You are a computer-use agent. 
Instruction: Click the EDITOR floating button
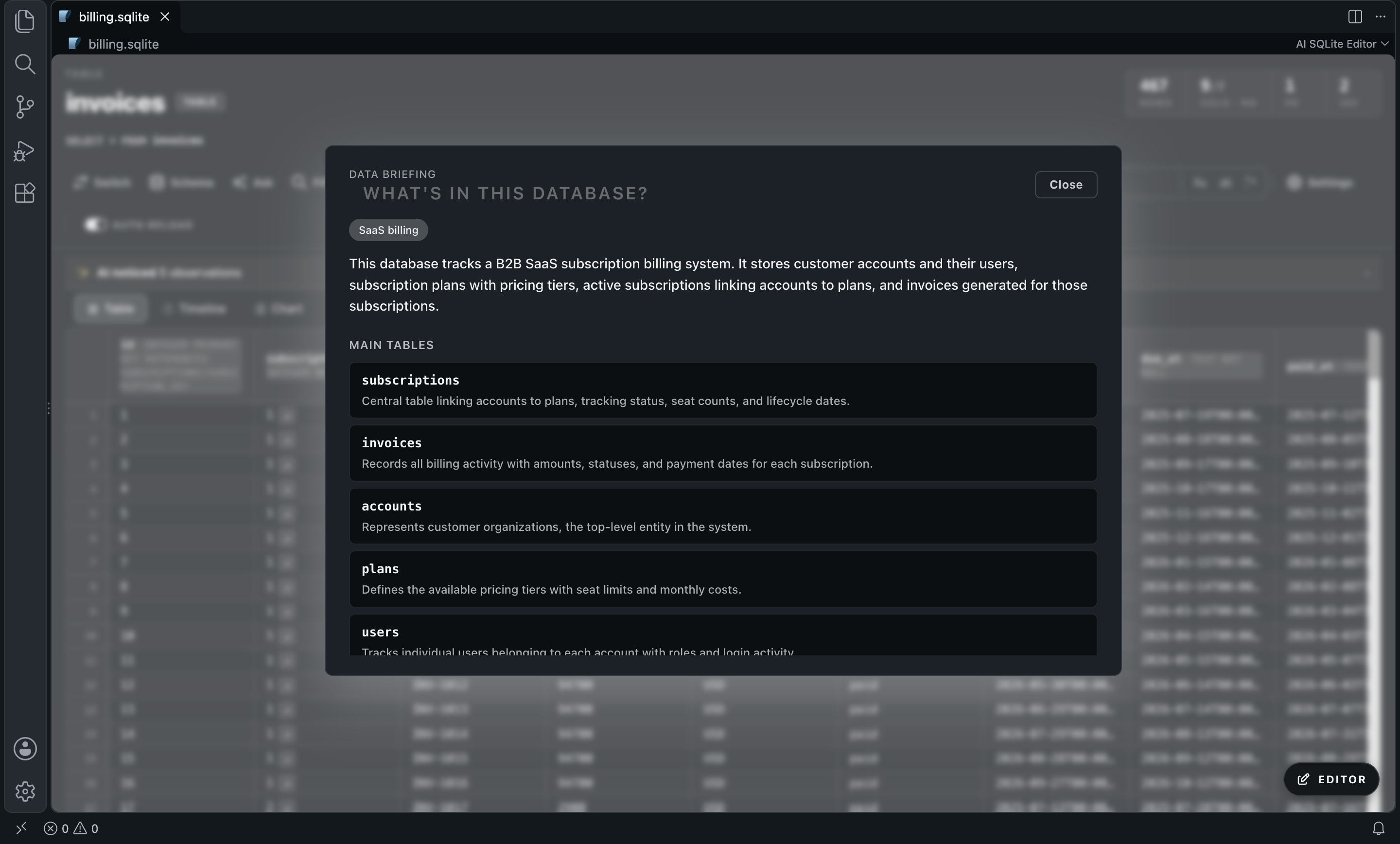coord(1330,779)
